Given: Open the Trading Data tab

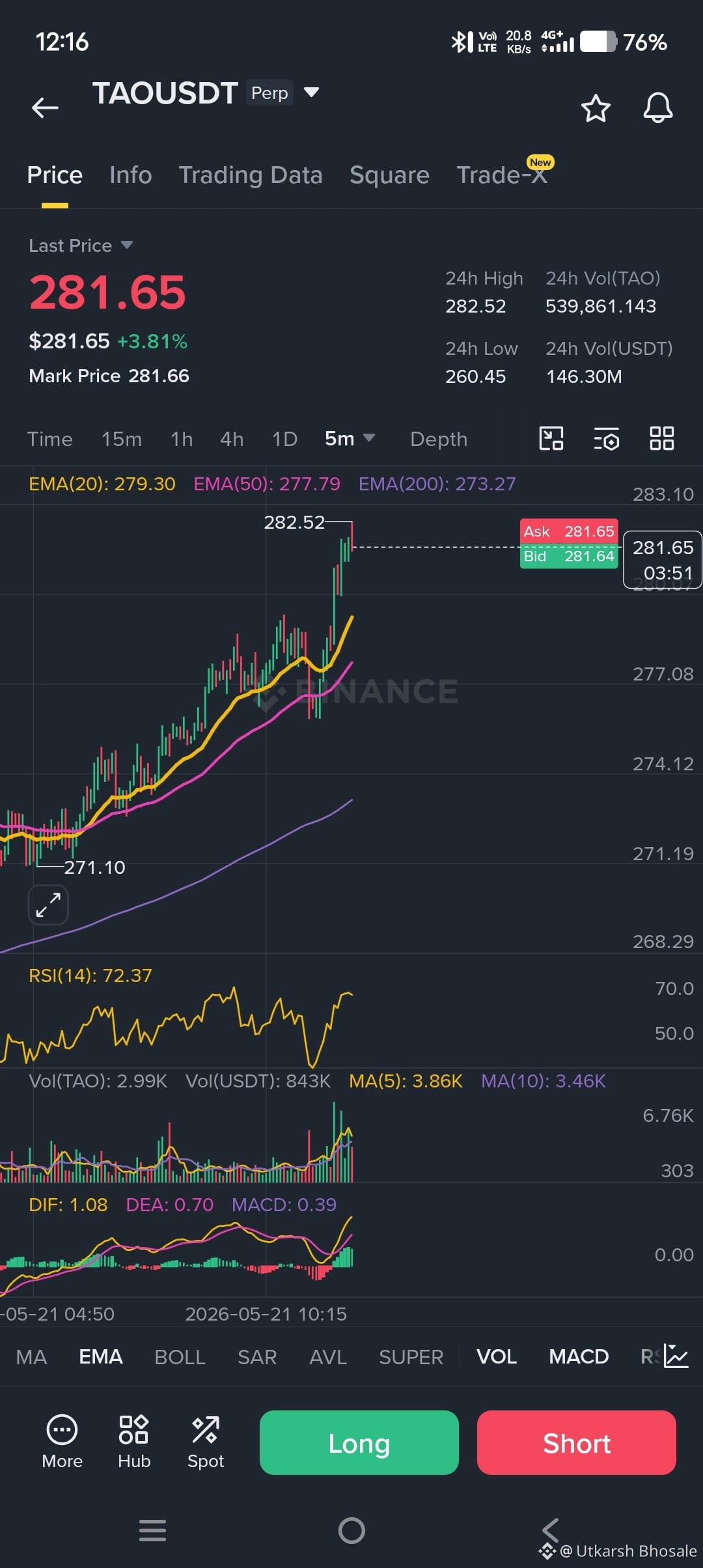Looking at the screenshot, I should pos(251,175).
